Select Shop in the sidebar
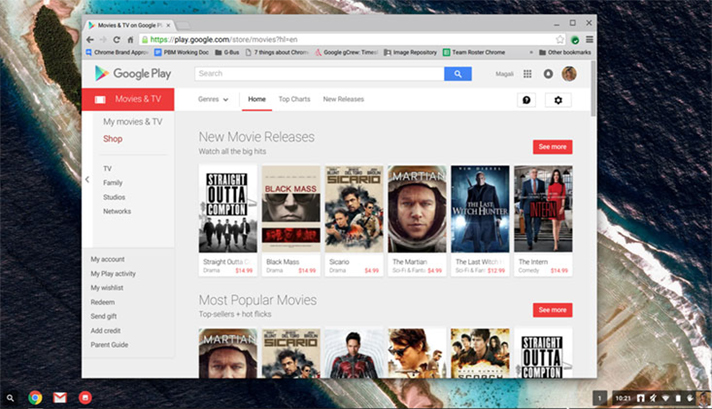712x409 pixels. [x=113, y=139]
